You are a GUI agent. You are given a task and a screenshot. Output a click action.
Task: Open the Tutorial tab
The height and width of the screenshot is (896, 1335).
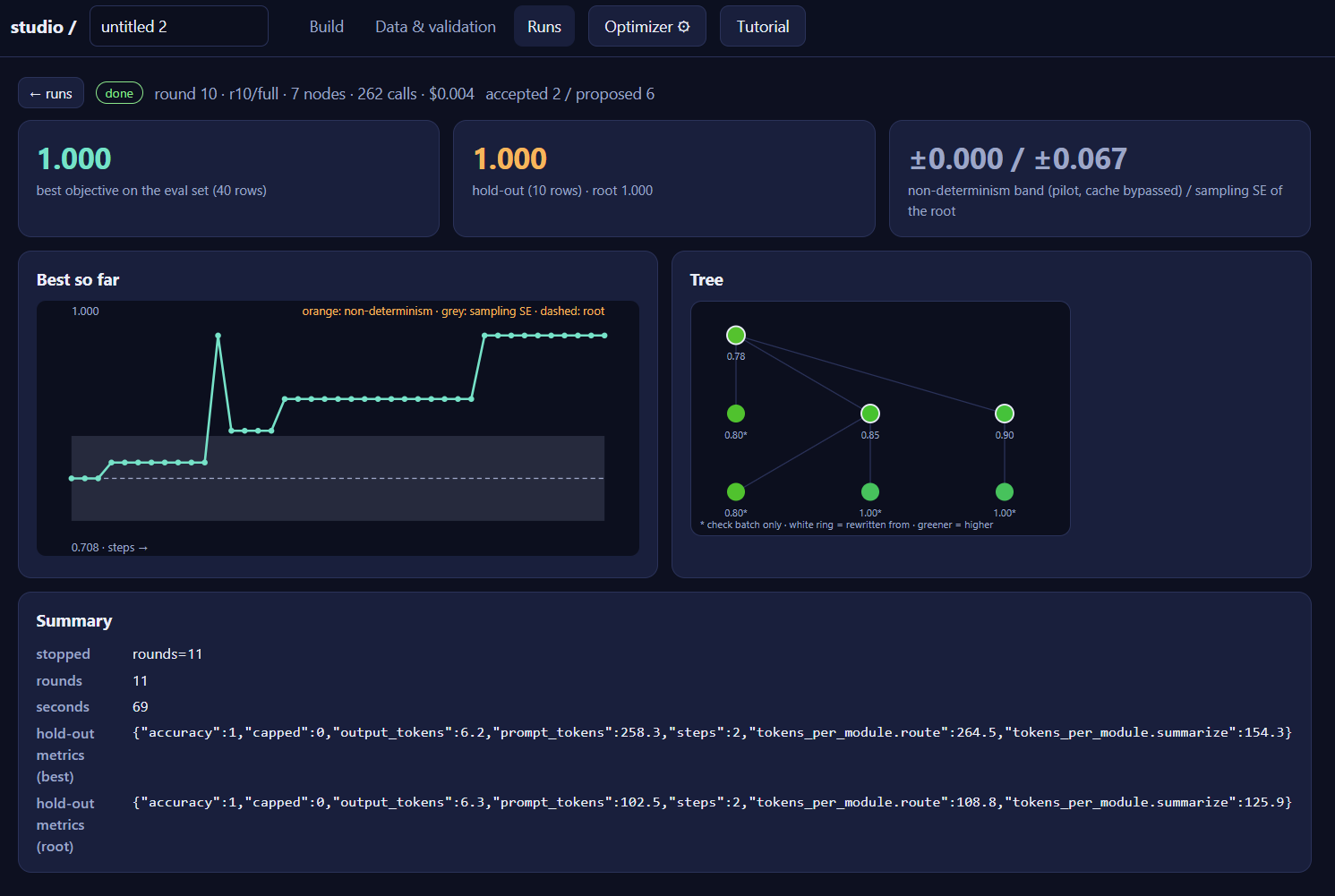[x=763, y=27]
